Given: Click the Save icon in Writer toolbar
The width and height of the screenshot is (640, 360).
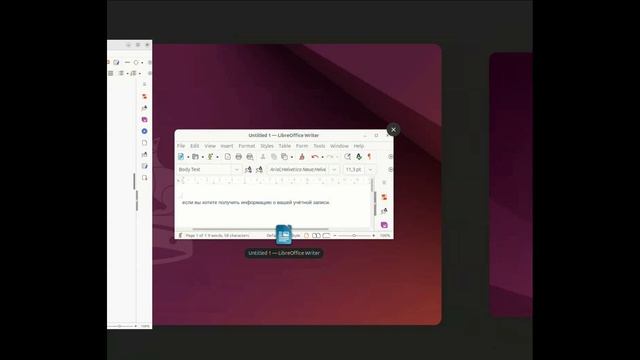Looking at the screenshot, I should tap(210, 157).
